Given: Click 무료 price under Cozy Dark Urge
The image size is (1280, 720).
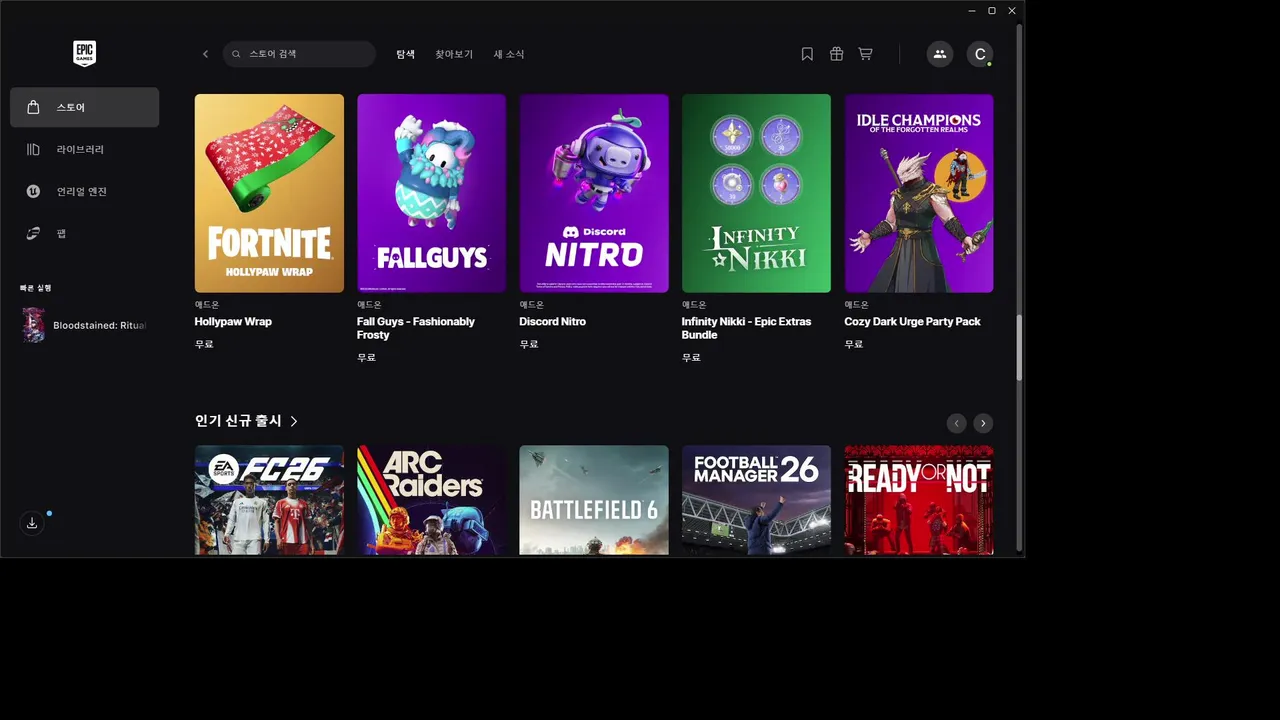Looking at the screenshot, I should (x=854, y=344).
